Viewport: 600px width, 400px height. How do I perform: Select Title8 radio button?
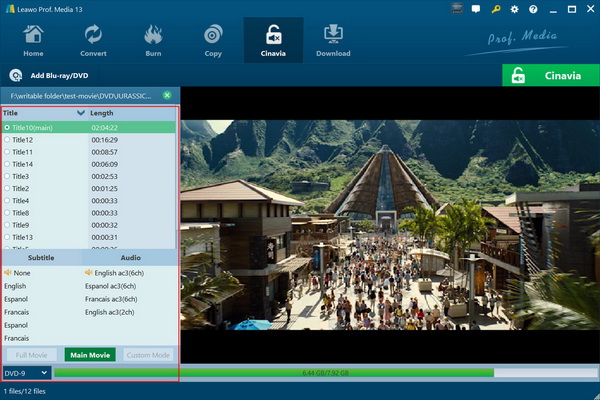tap(7, 212)
